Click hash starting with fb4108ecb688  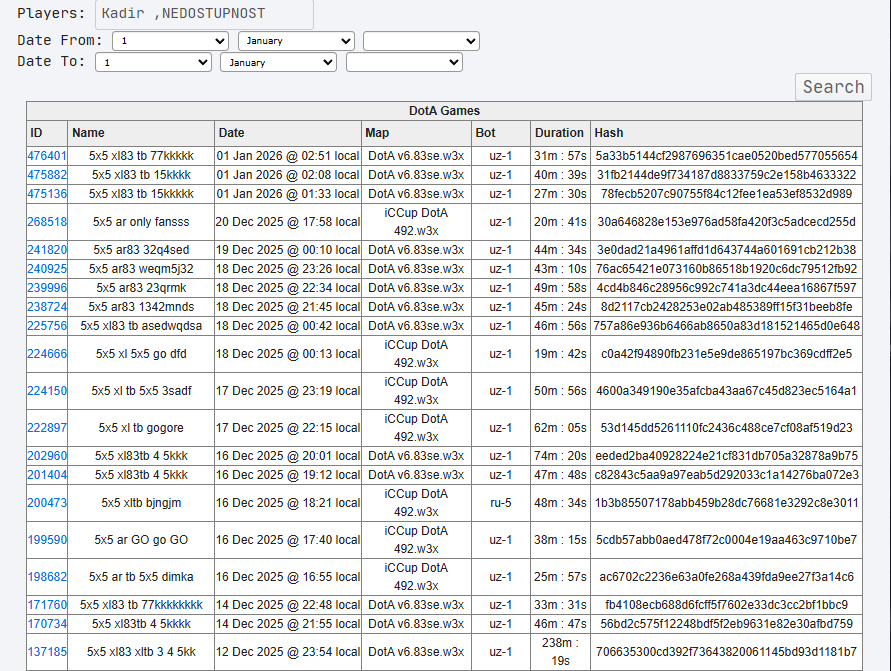coord(726,605)
